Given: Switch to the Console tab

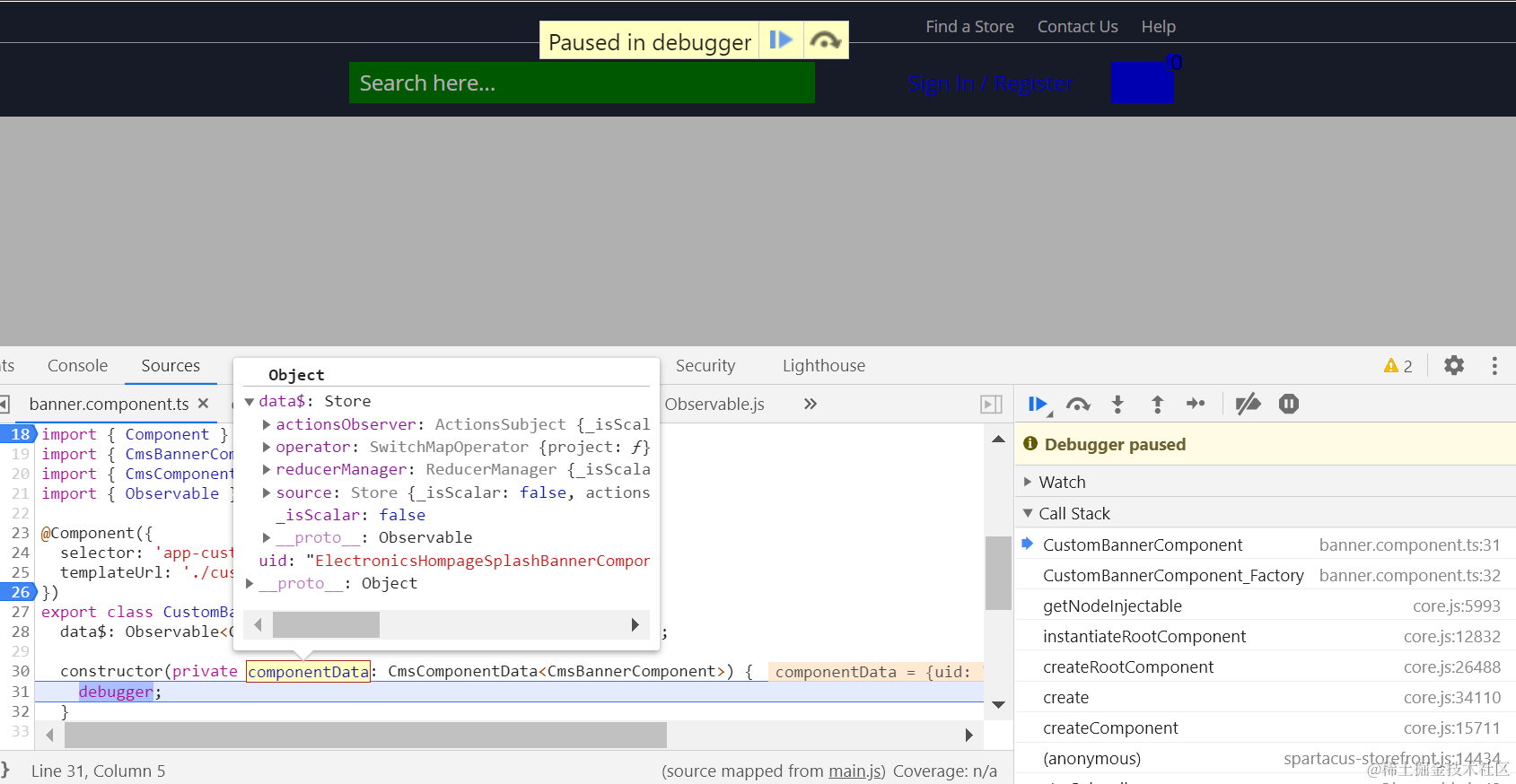Looking at the screenshot, I should (x=77, y=366).
